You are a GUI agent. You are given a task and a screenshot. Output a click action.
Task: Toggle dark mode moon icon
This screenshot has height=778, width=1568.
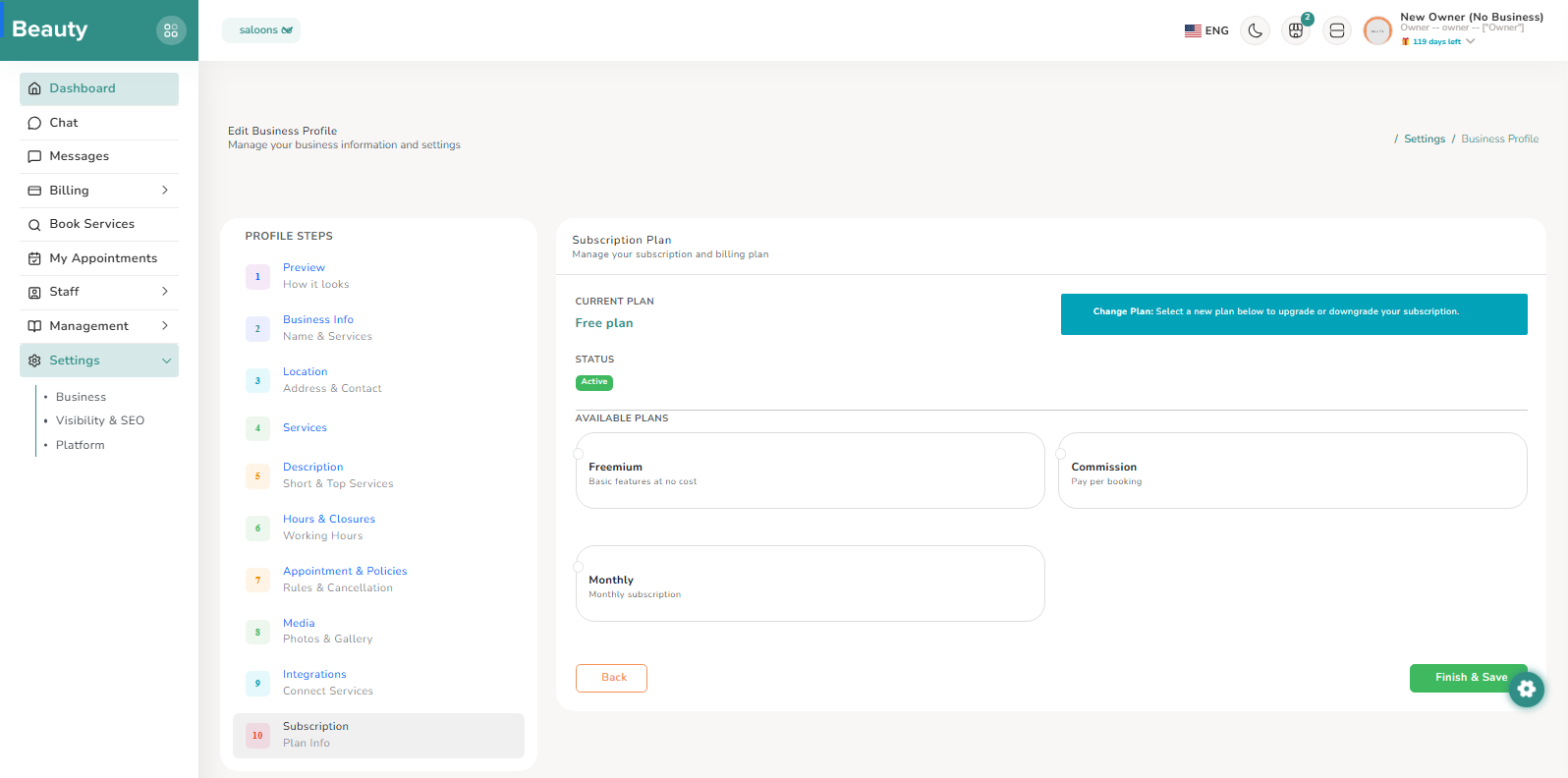click(x=1255, y=30)
